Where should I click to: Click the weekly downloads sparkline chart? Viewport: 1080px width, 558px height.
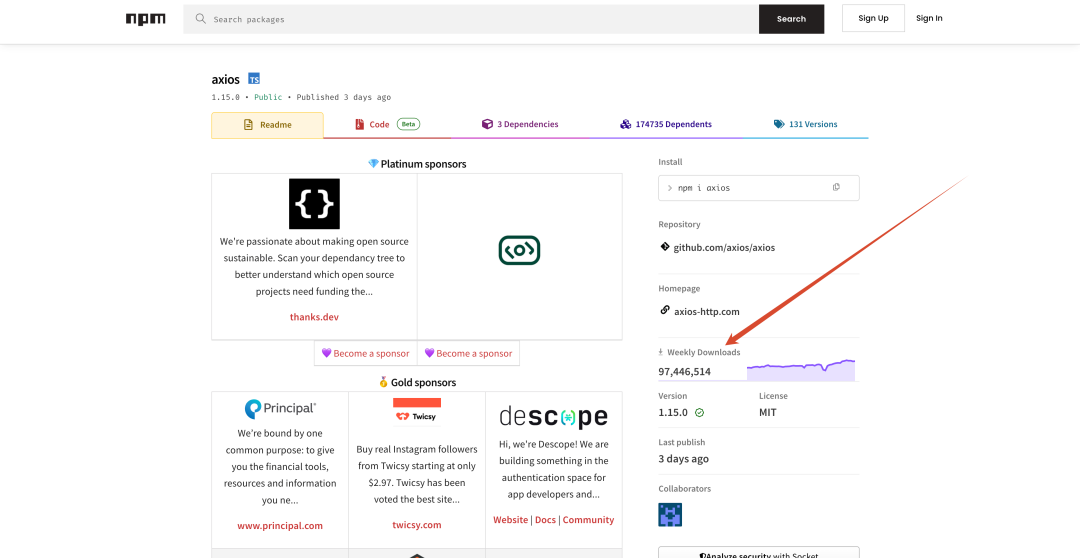coord(800,369)
